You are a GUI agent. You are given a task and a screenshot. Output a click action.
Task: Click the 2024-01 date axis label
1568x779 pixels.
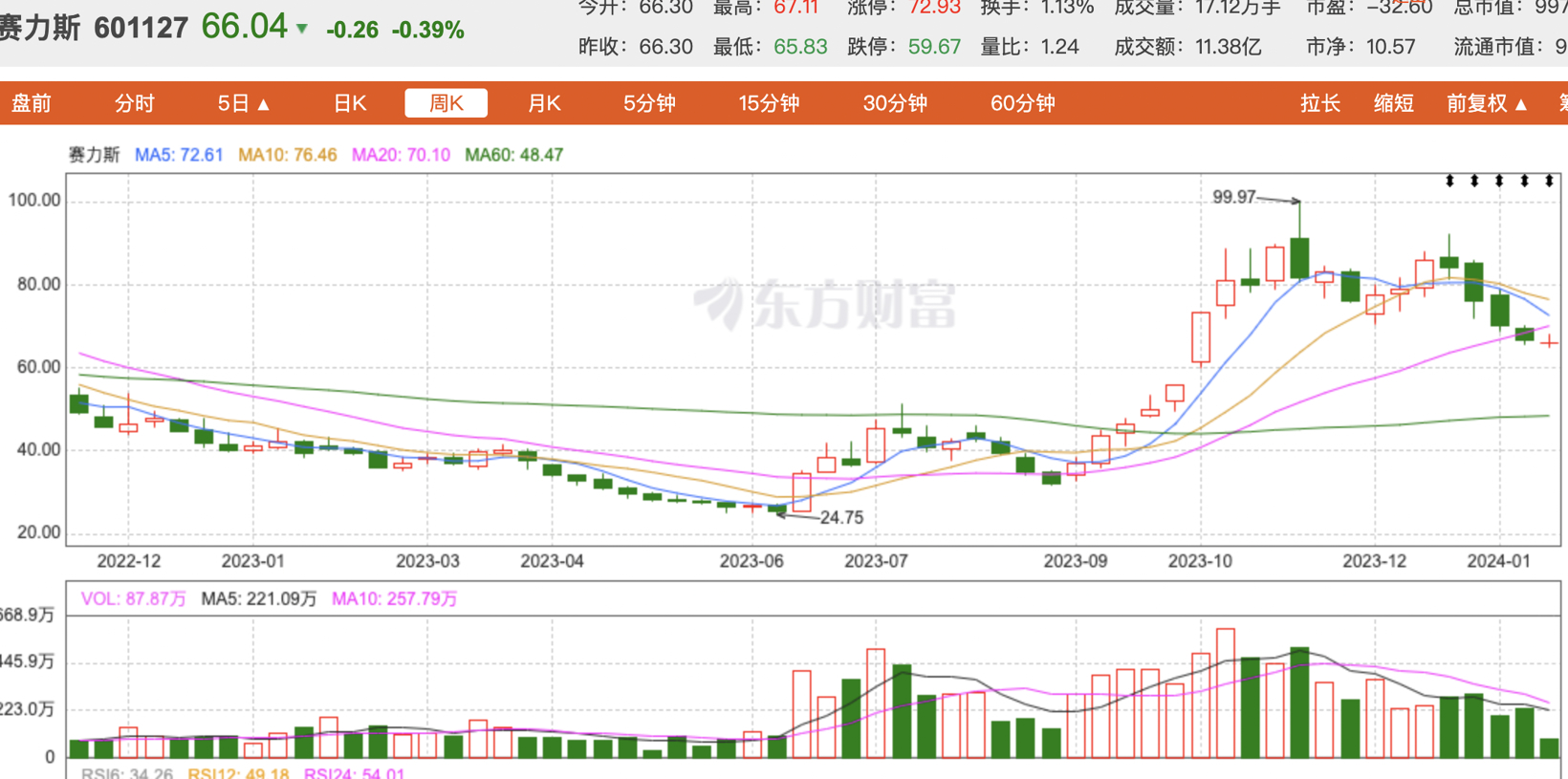point(1498,561)
